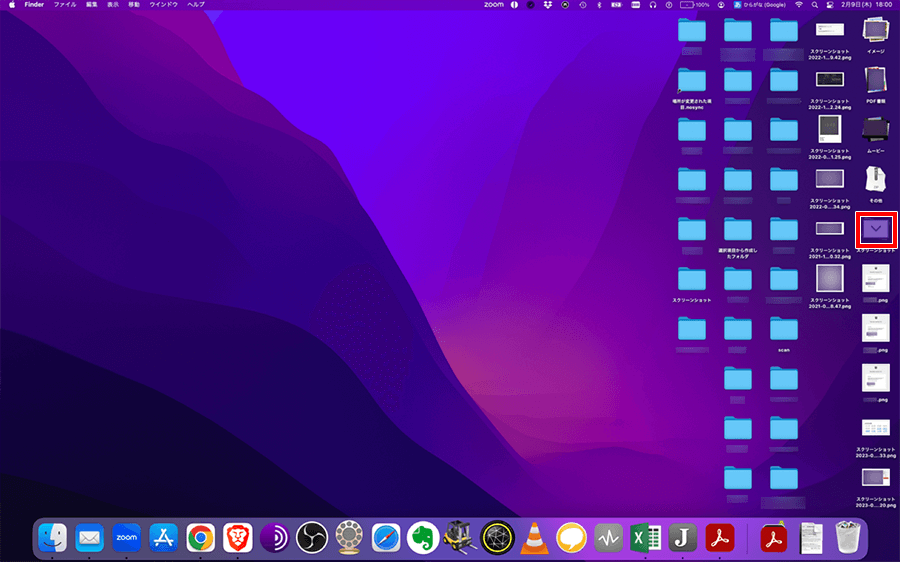Open the yellow speech bubble app
900x562 pixels.
(x=571, y=538)
